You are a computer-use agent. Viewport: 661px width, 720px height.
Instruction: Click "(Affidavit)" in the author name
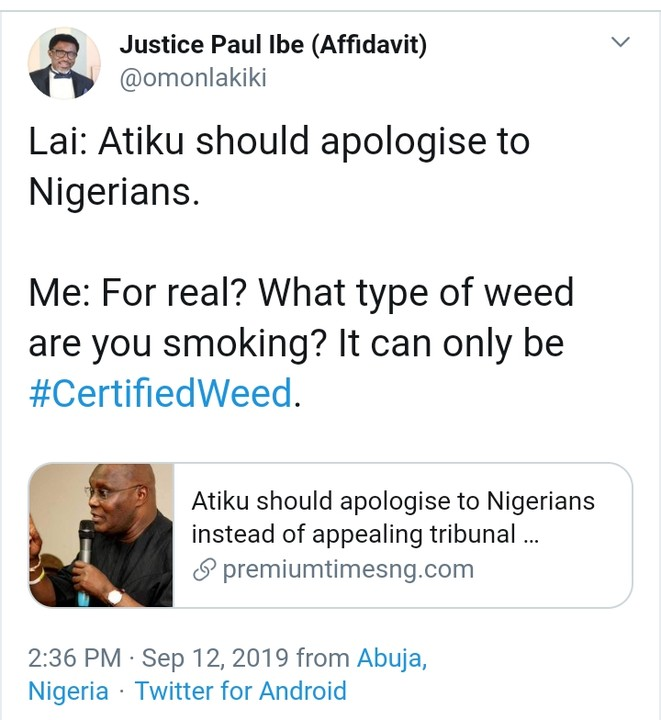point(374,44)
